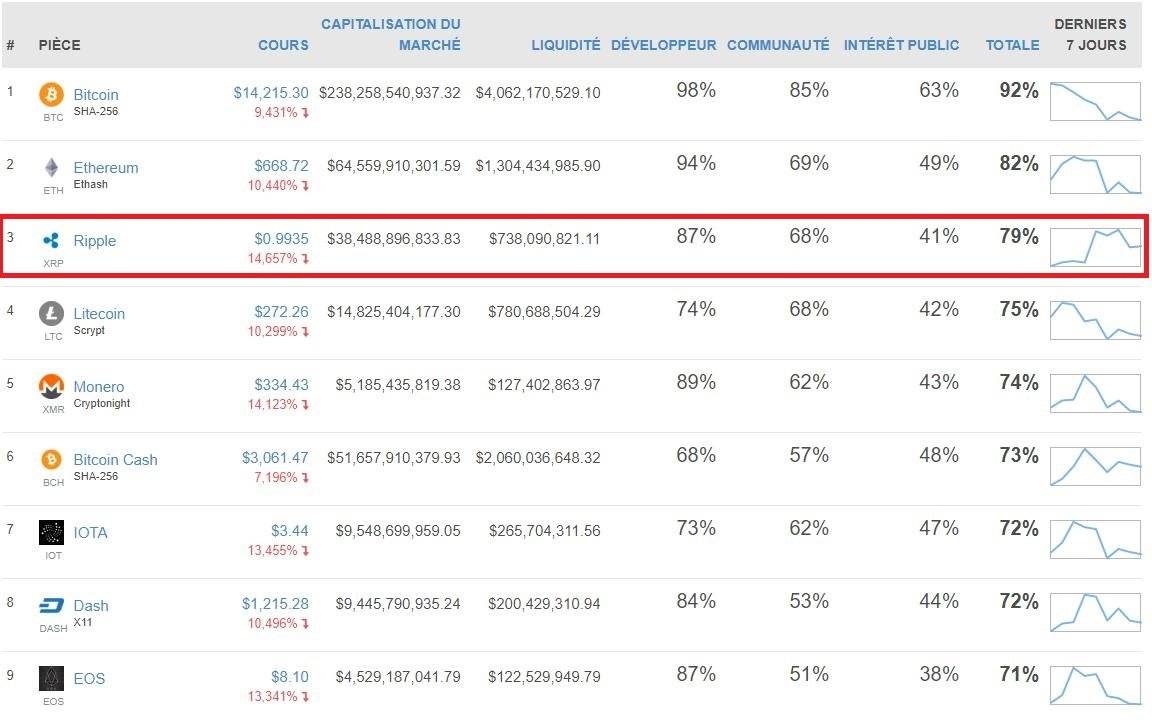Screen dimensions: 1152x723
Task: Click Bitcoin market cap $238,258,540,937.32
Action: tap(389, 93)
